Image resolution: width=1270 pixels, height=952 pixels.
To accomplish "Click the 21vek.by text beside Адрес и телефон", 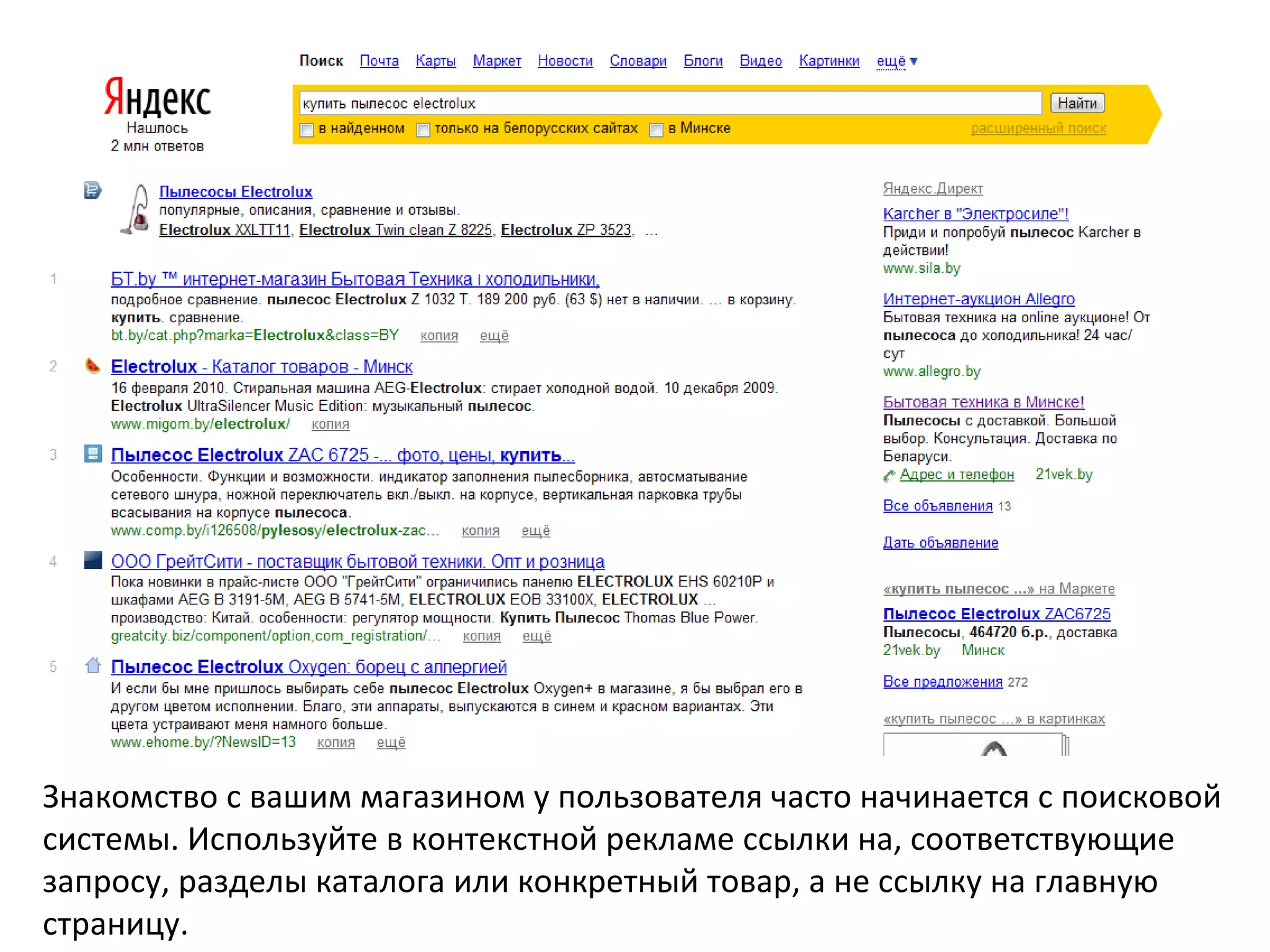I will (1064, 474).
